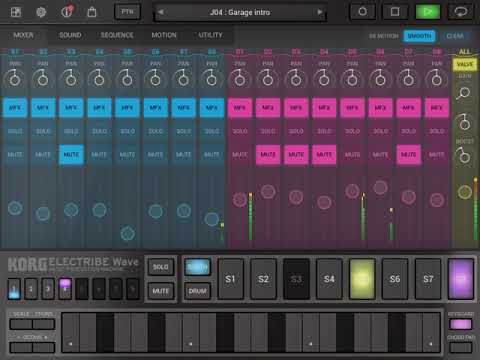480x360 pixels.
Task: Open the info icon with notification badge
Action: (x=67, y=12)
